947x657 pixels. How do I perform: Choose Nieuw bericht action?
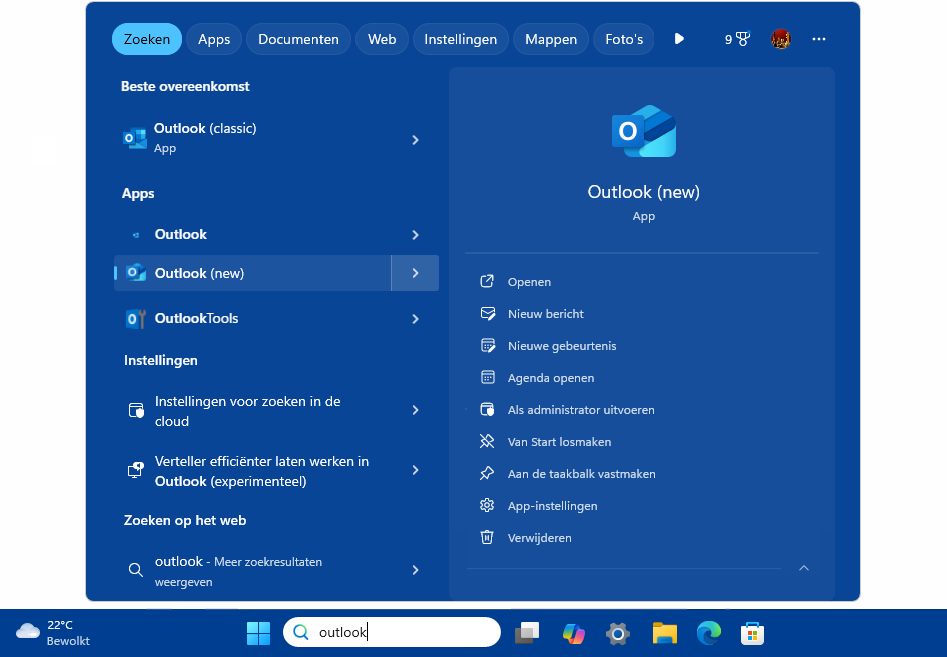[x=546, y=314]
